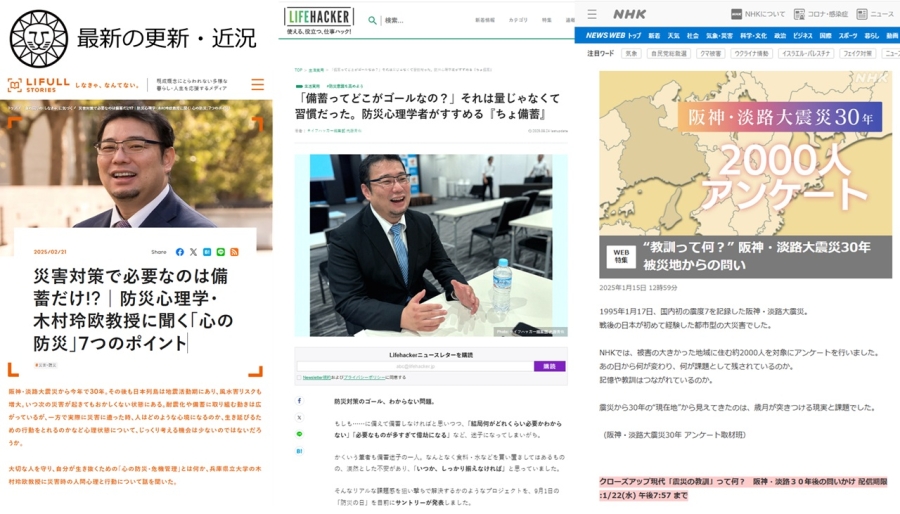The image size is (900, 514).
Task: Select the 社会 tab in NHK navigation
Action: click(x=692, y=35)
